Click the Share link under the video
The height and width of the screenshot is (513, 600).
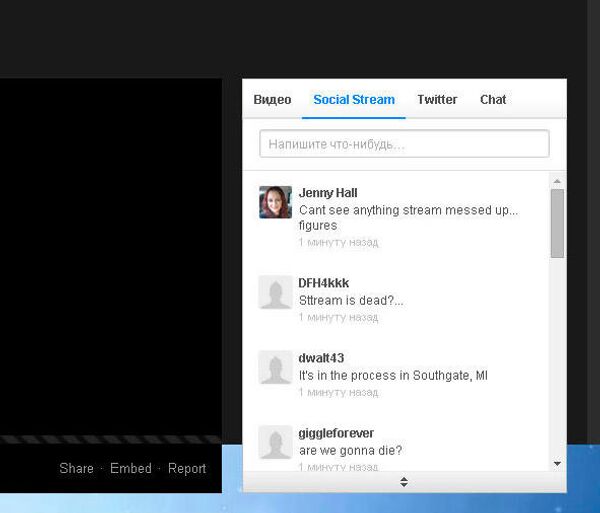click(76, 468)
